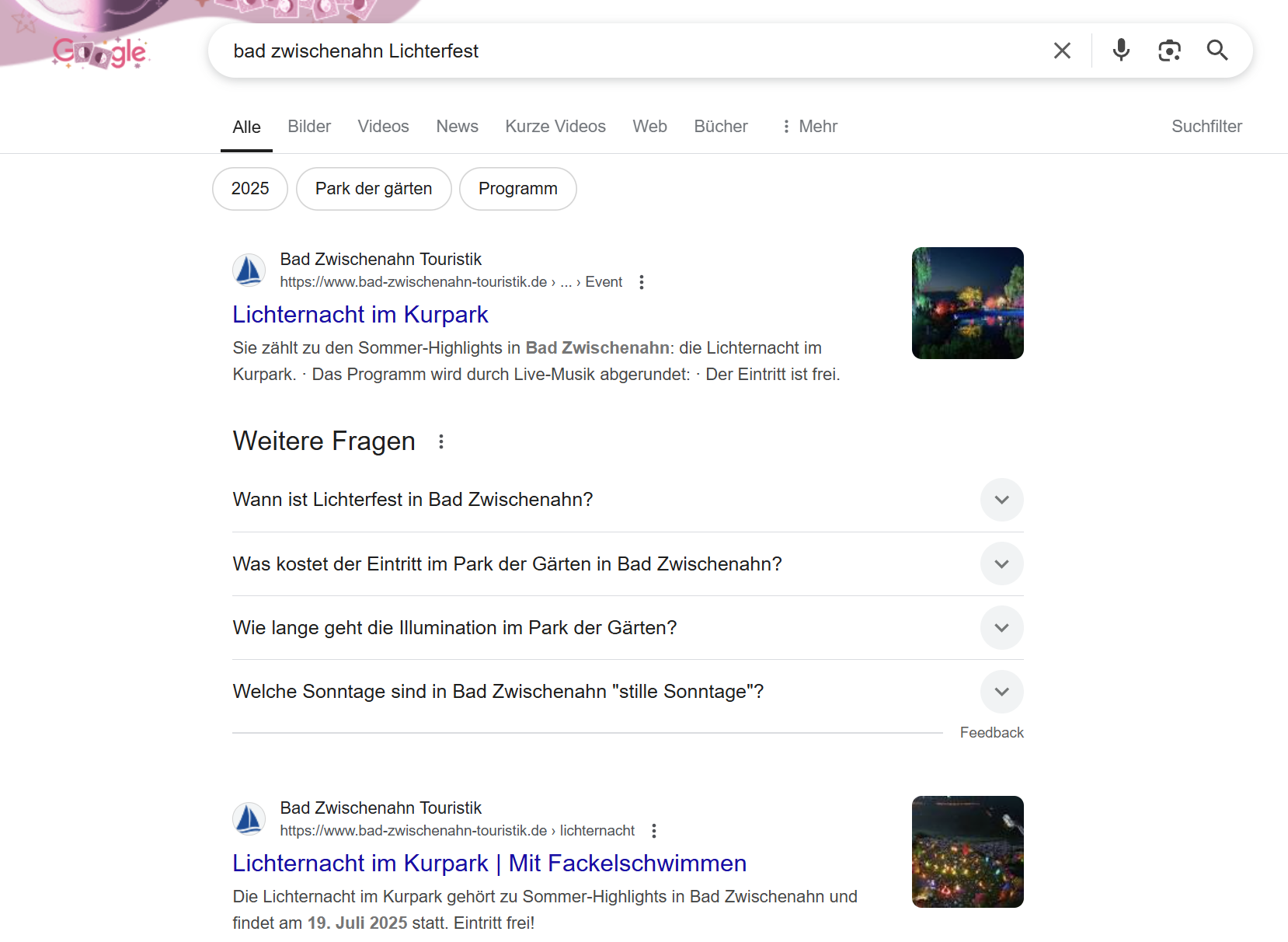Open the Mehr menu
Image resolution: width=1288 pixels, height=942 pixels.
[x=809, y=127]
